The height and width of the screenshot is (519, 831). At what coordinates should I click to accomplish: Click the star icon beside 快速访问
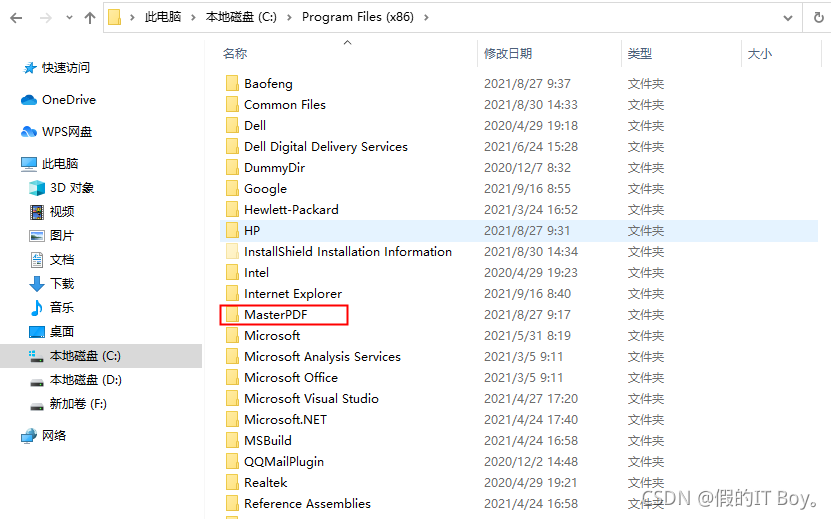point(30,68)
